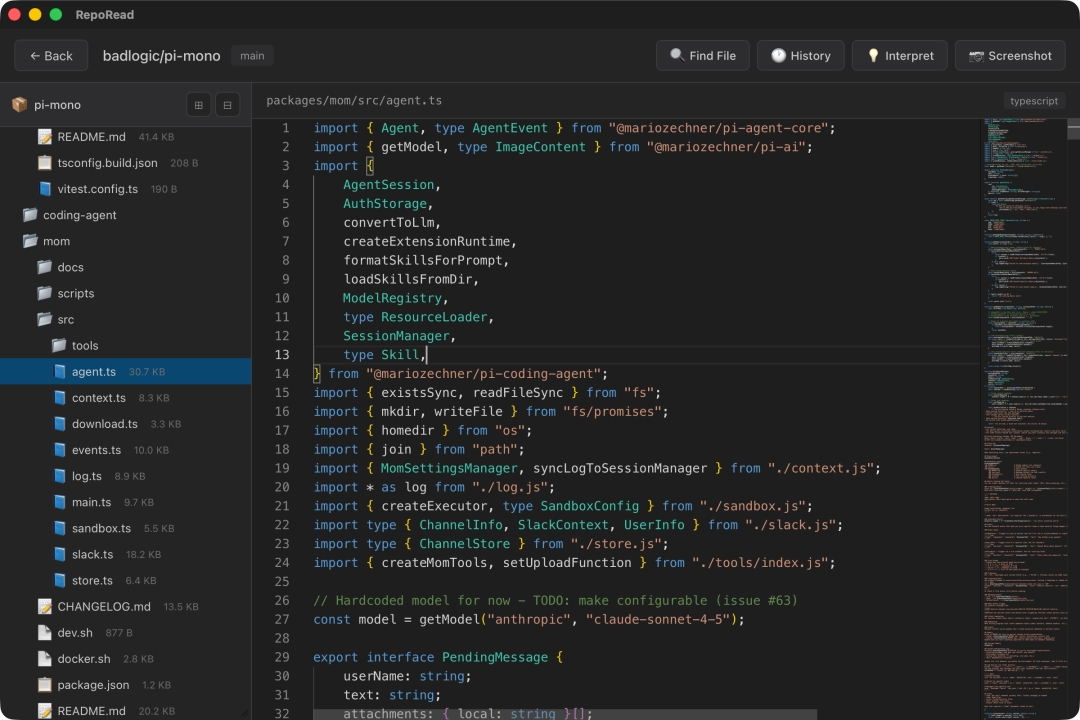Collapse the src folder

pos(125,320)
